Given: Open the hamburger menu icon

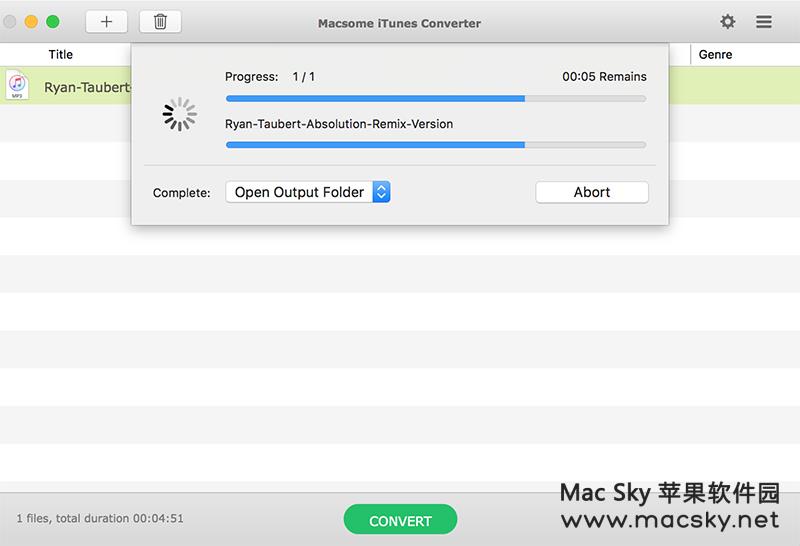Looking at the screenshot, I should coord(764,22).
